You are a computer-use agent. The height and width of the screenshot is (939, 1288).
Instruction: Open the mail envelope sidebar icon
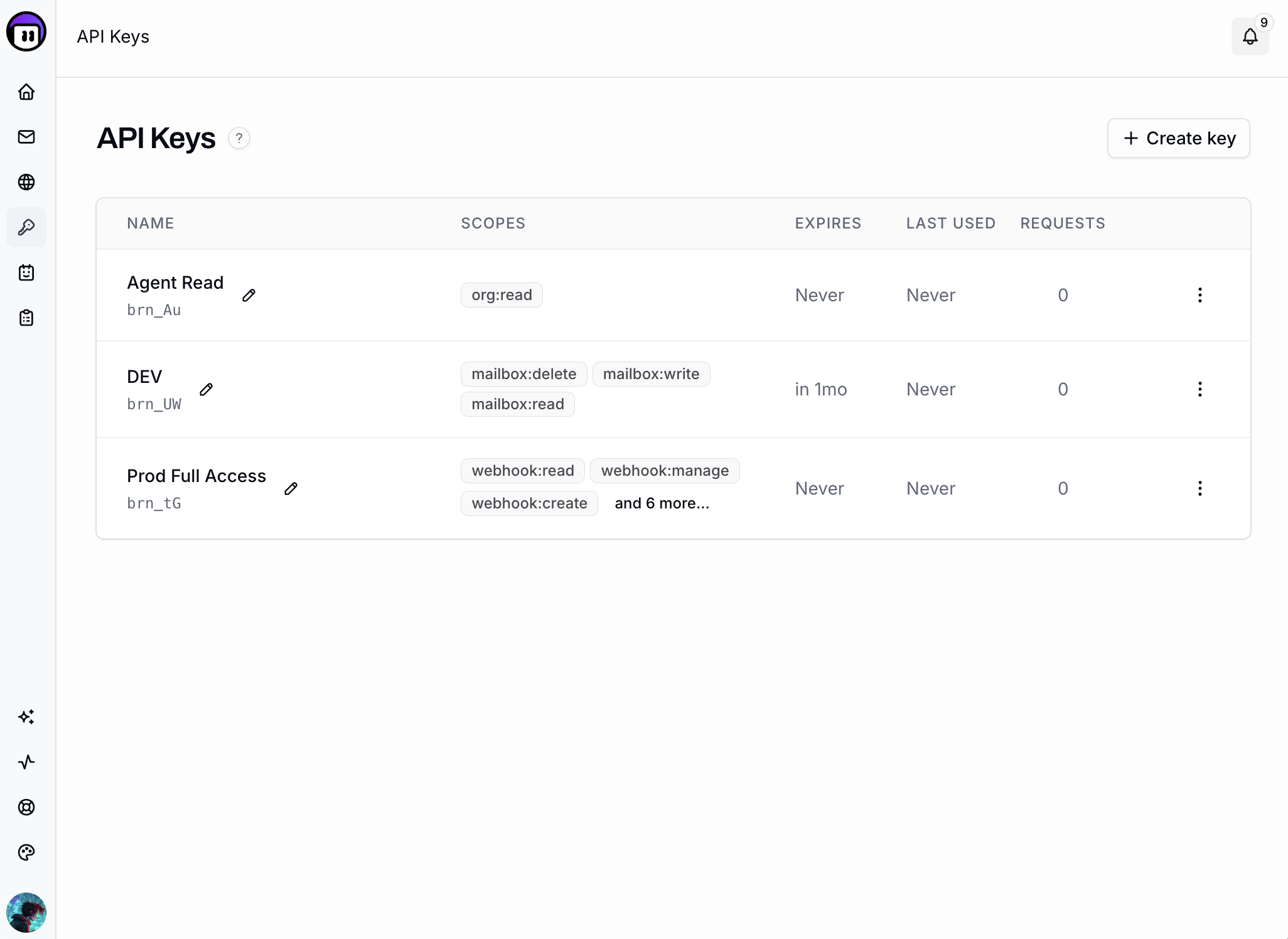tap(26, 137)
